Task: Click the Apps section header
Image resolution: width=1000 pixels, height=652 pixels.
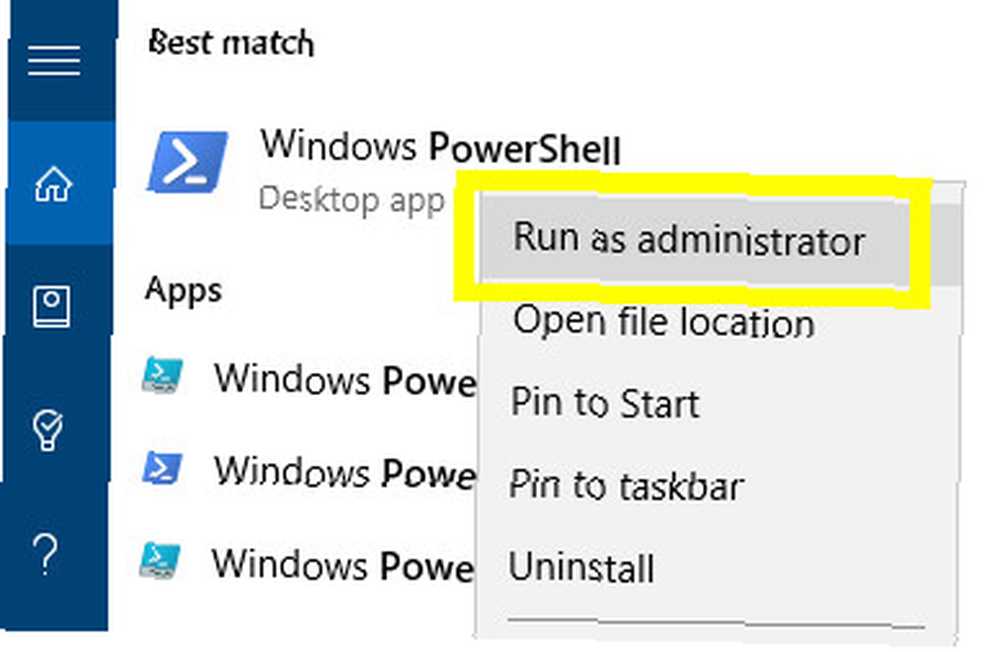Action: tap(183, 291)
